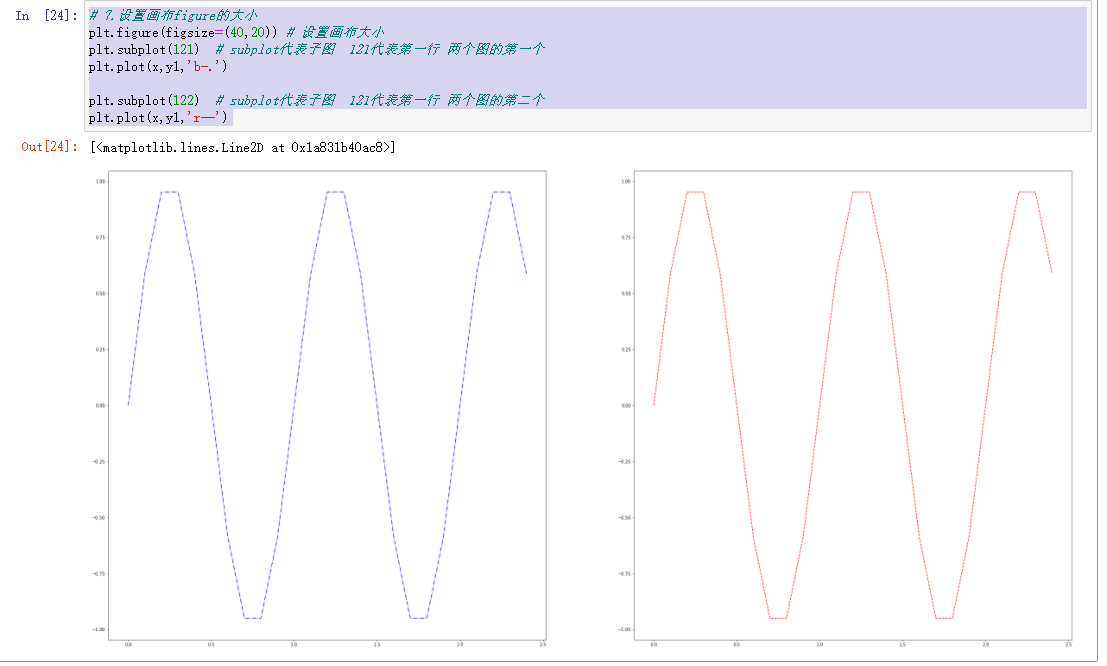Click the number 122 in second subplot call

(x=184, y=100)
